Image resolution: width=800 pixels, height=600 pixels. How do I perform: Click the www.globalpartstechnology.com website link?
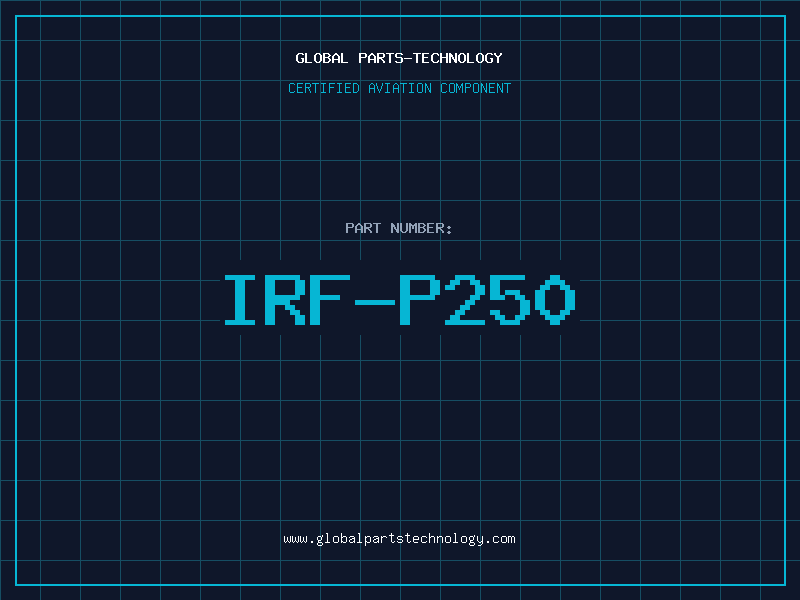(x=399, y=539)
